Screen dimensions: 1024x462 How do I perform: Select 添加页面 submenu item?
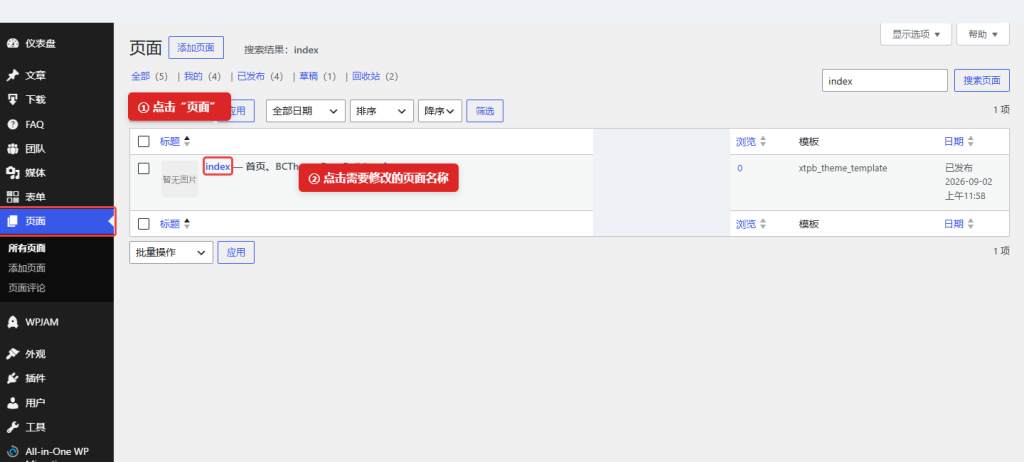[27, 268]
